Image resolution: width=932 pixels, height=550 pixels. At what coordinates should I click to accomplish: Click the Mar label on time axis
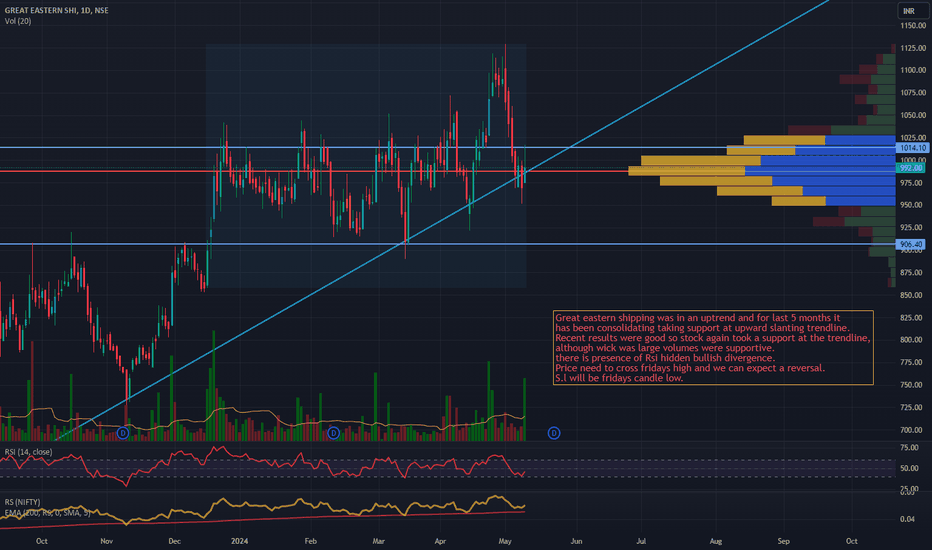click(x=379, y=541)
